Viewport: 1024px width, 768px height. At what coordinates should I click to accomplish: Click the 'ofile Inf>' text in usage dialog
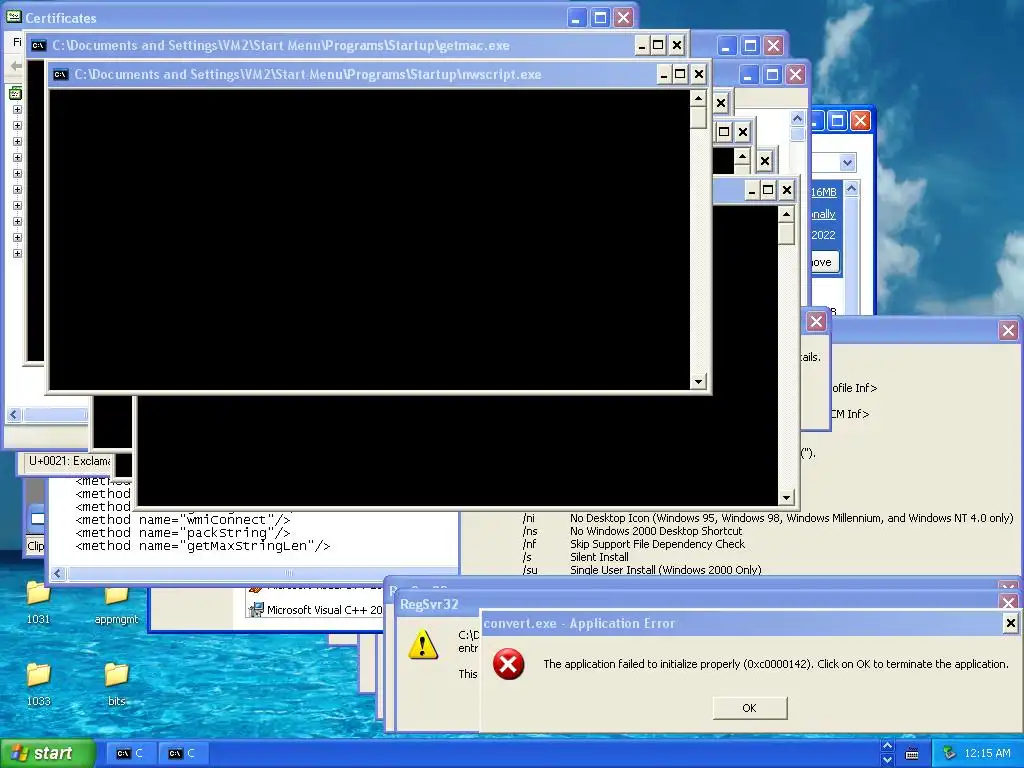pos(855,388)
